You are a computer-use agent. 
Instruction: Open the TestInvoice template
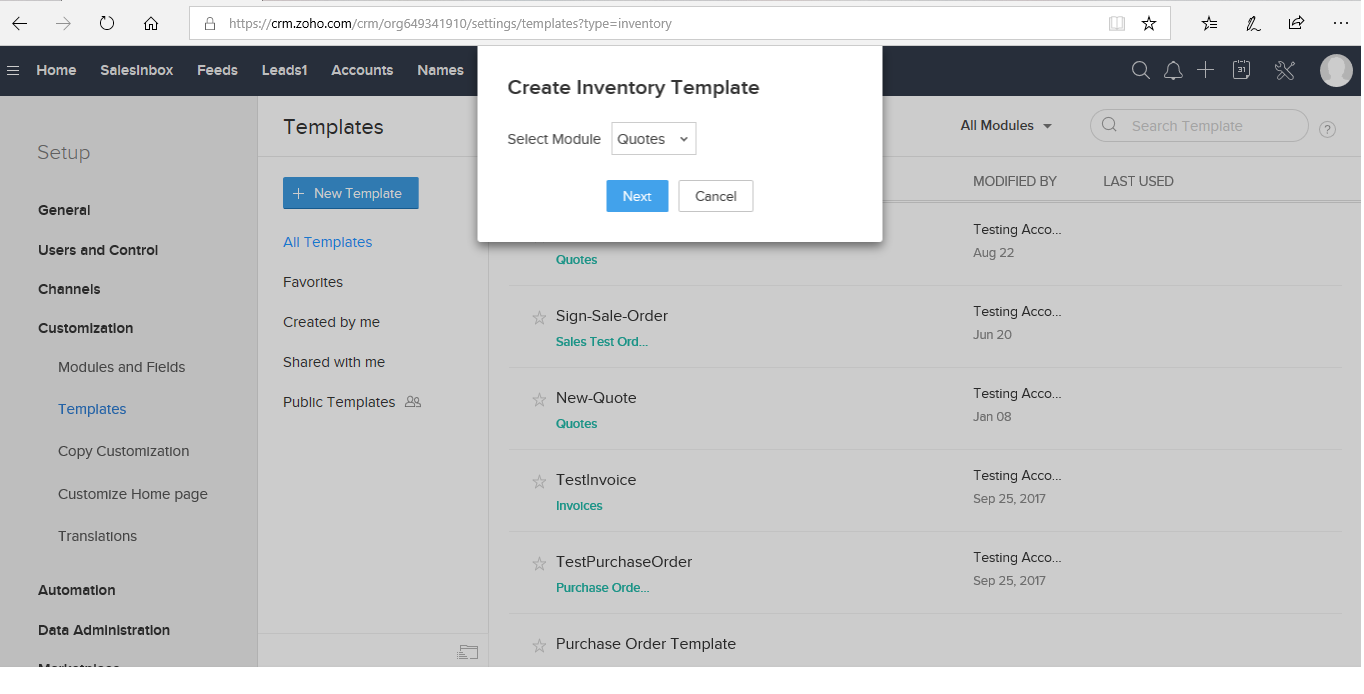[596, 480]
